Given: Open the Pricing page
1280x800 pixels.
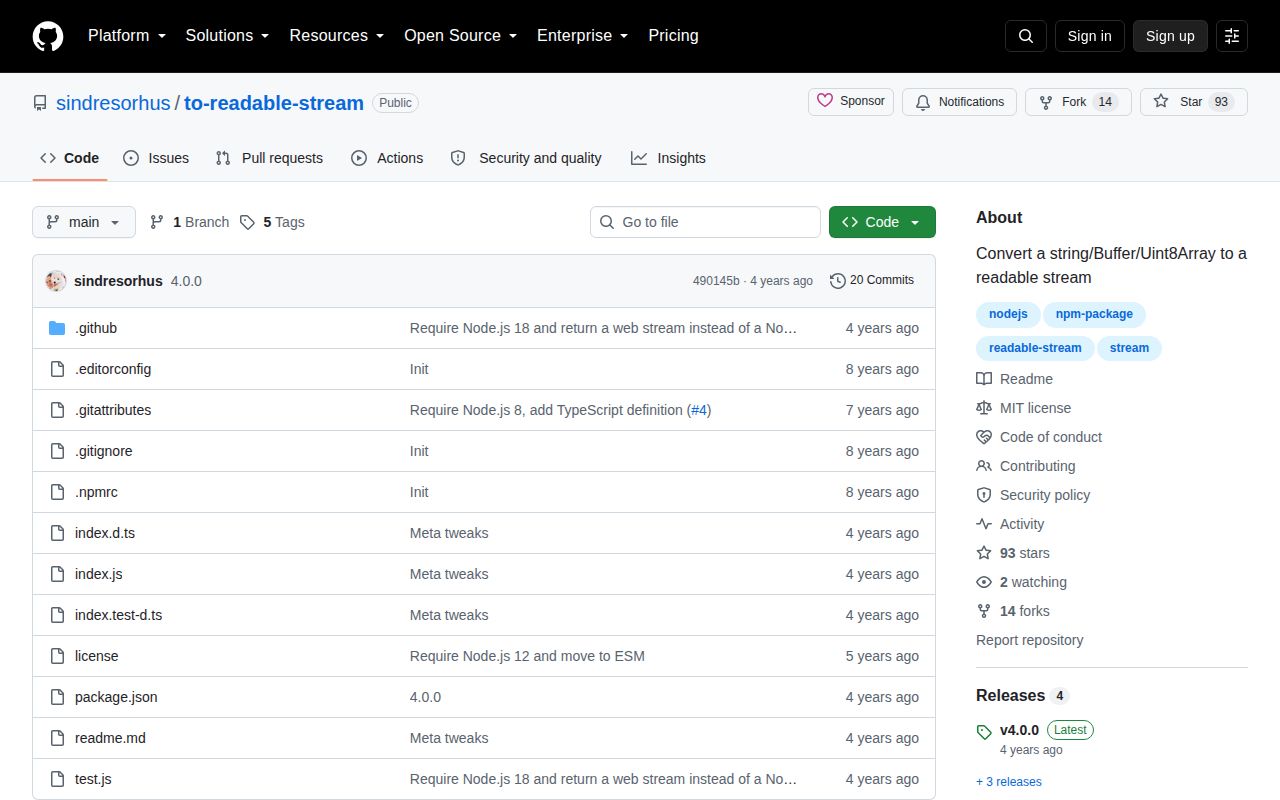Looking at the screenshot, I should [x=673, y=36].
